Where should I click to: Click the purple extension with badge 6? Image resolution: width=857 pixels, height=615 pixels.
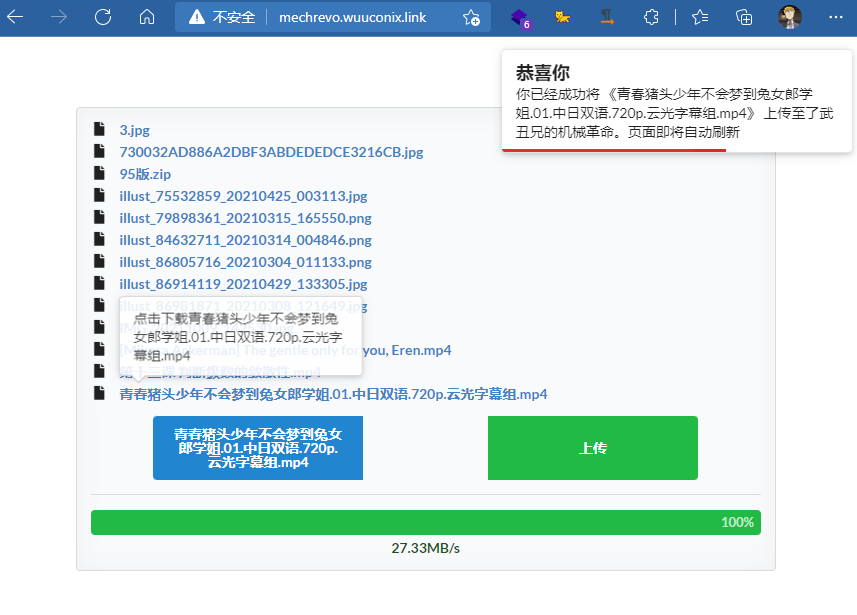point(520,17)
